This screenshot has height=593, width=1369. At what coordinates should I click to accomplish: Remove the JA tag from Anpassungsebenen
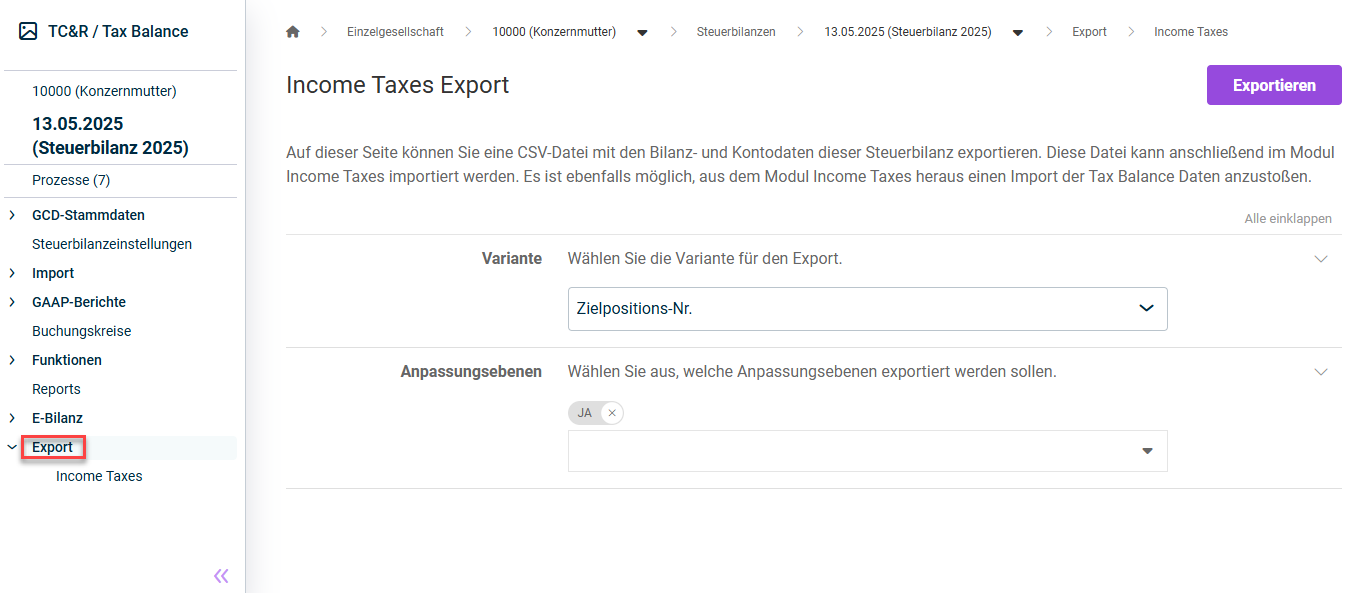coord(612,413)
